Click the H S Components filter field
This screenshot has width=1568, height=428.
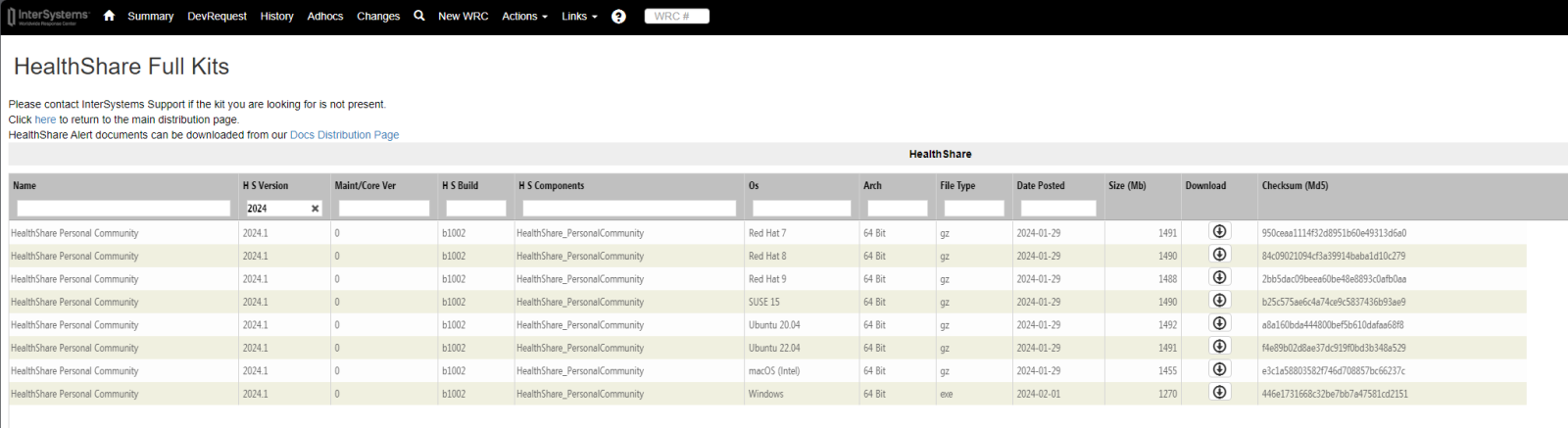tap(629, 209)
